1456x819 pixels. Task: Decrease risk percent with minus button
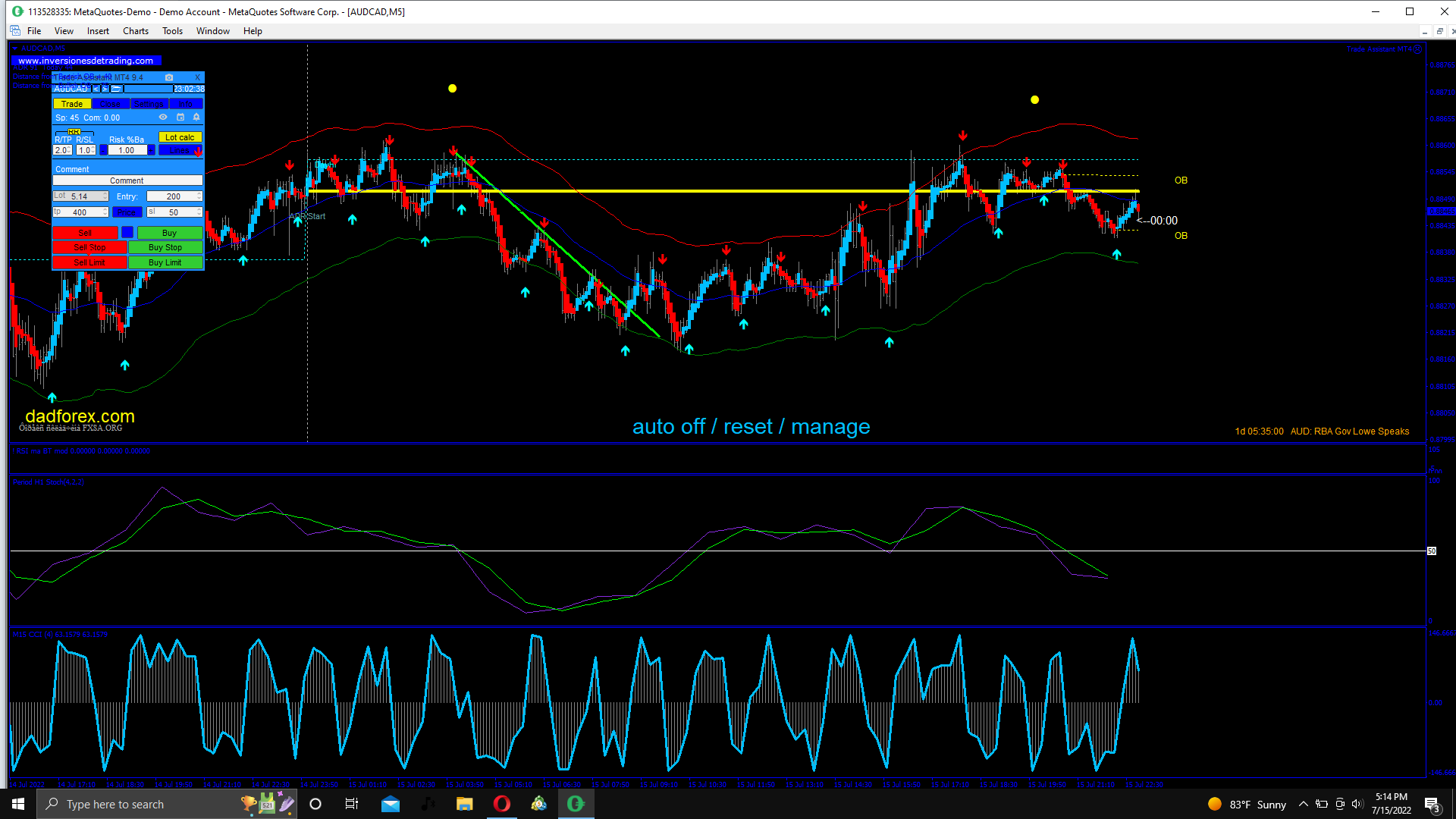point(103,150)
